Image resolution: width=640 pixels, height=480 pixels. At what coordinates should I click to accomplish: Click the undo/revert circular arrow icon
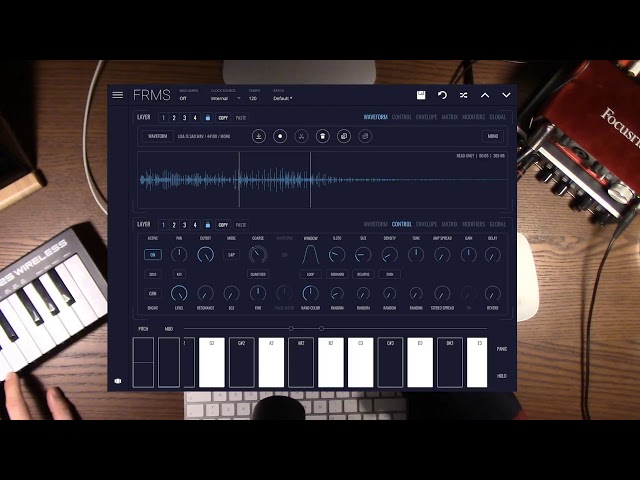[442, 95]
